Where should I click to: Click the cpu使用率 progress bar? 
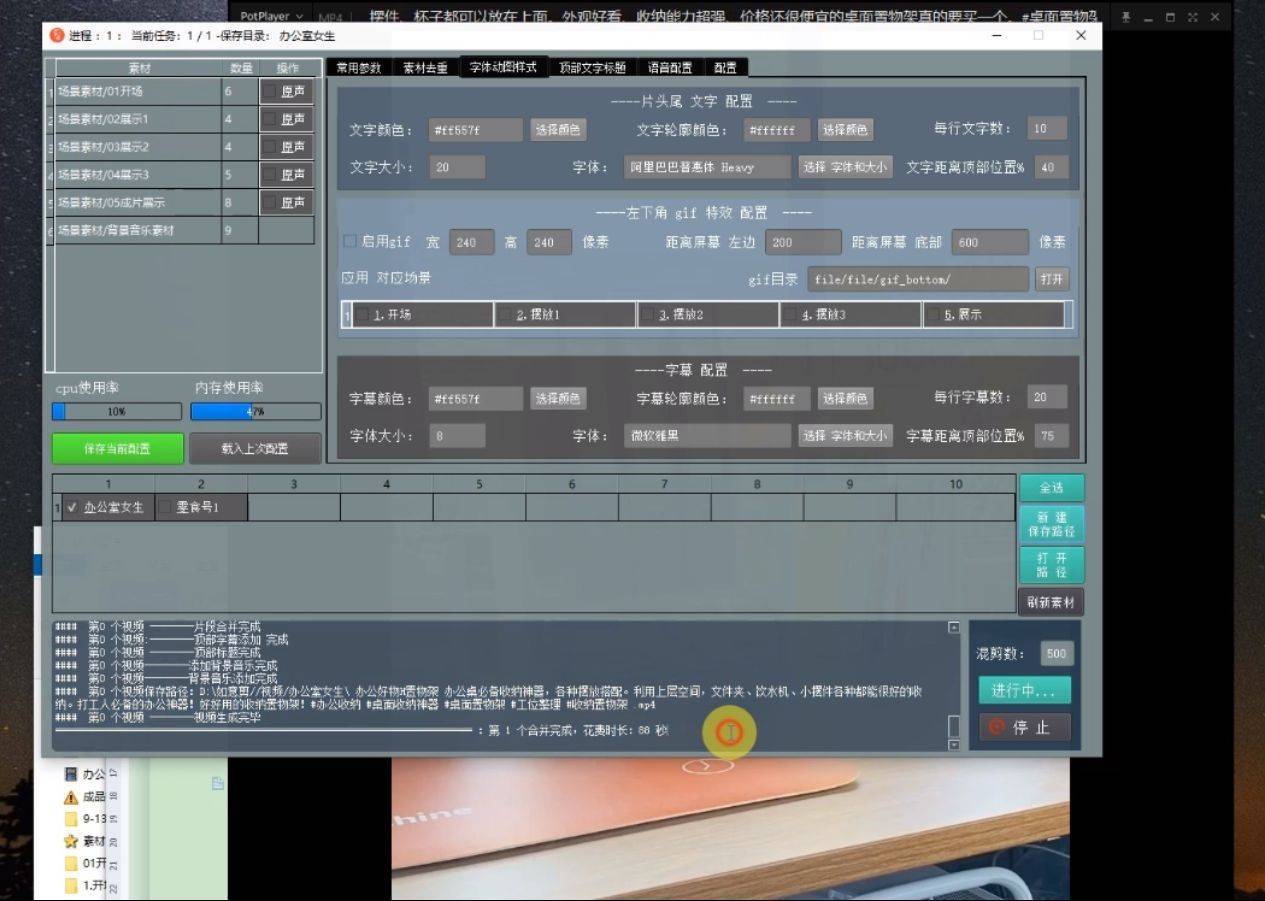coord(117,411)
